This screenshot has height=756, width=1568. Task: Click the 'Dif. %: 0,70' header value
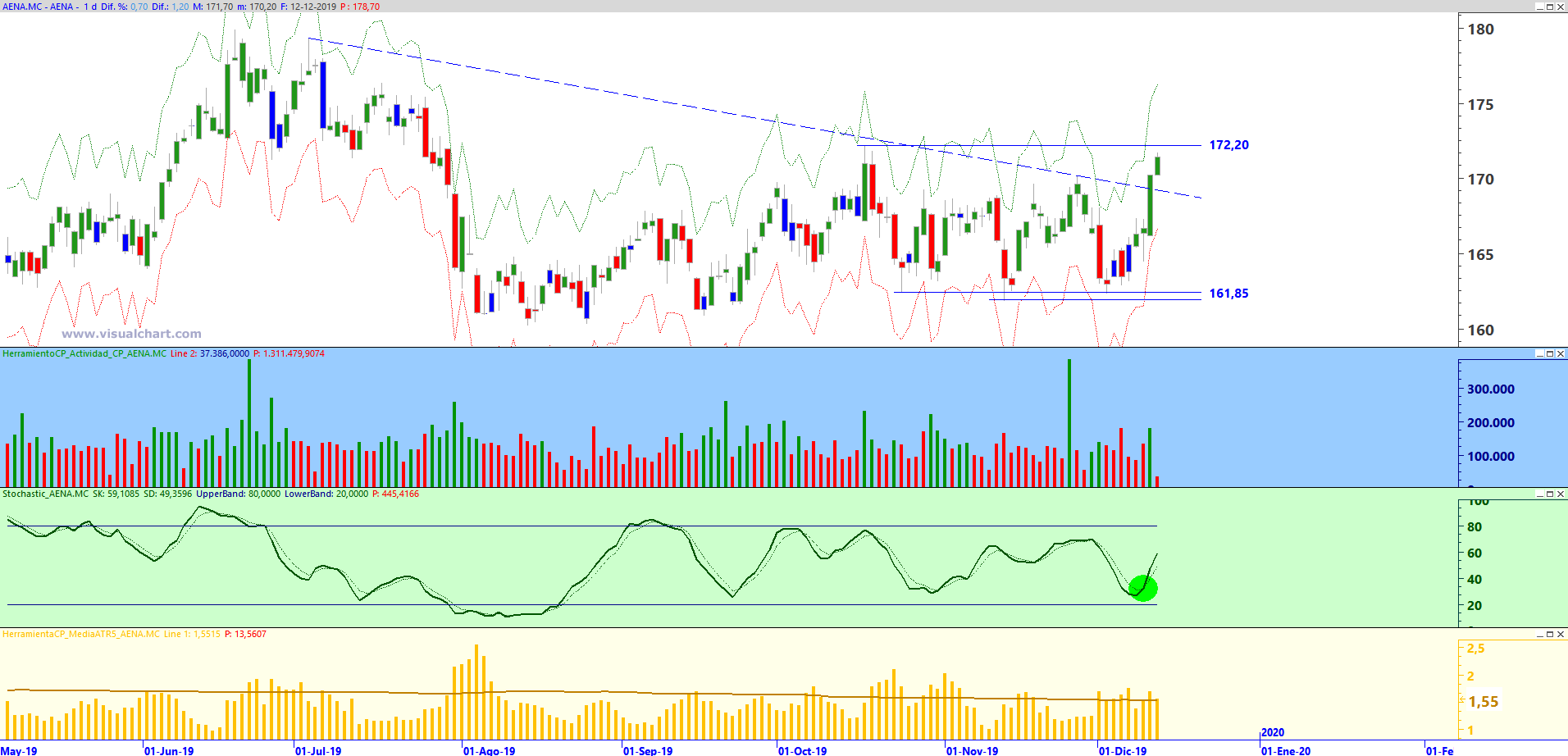pos(125,7)
